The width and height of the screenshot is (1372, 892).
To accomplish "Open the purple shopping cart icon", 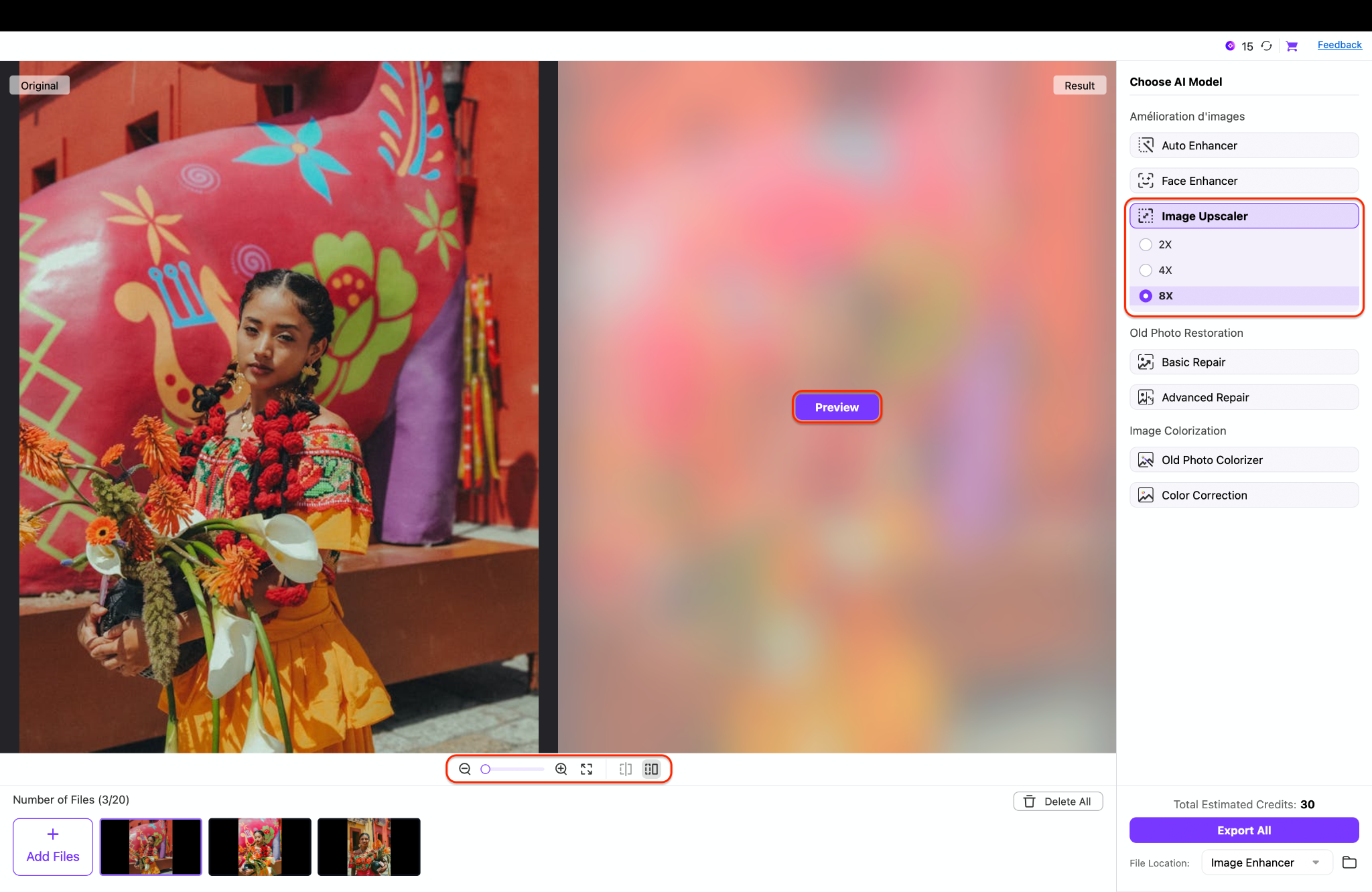I will pos(1292,46).
